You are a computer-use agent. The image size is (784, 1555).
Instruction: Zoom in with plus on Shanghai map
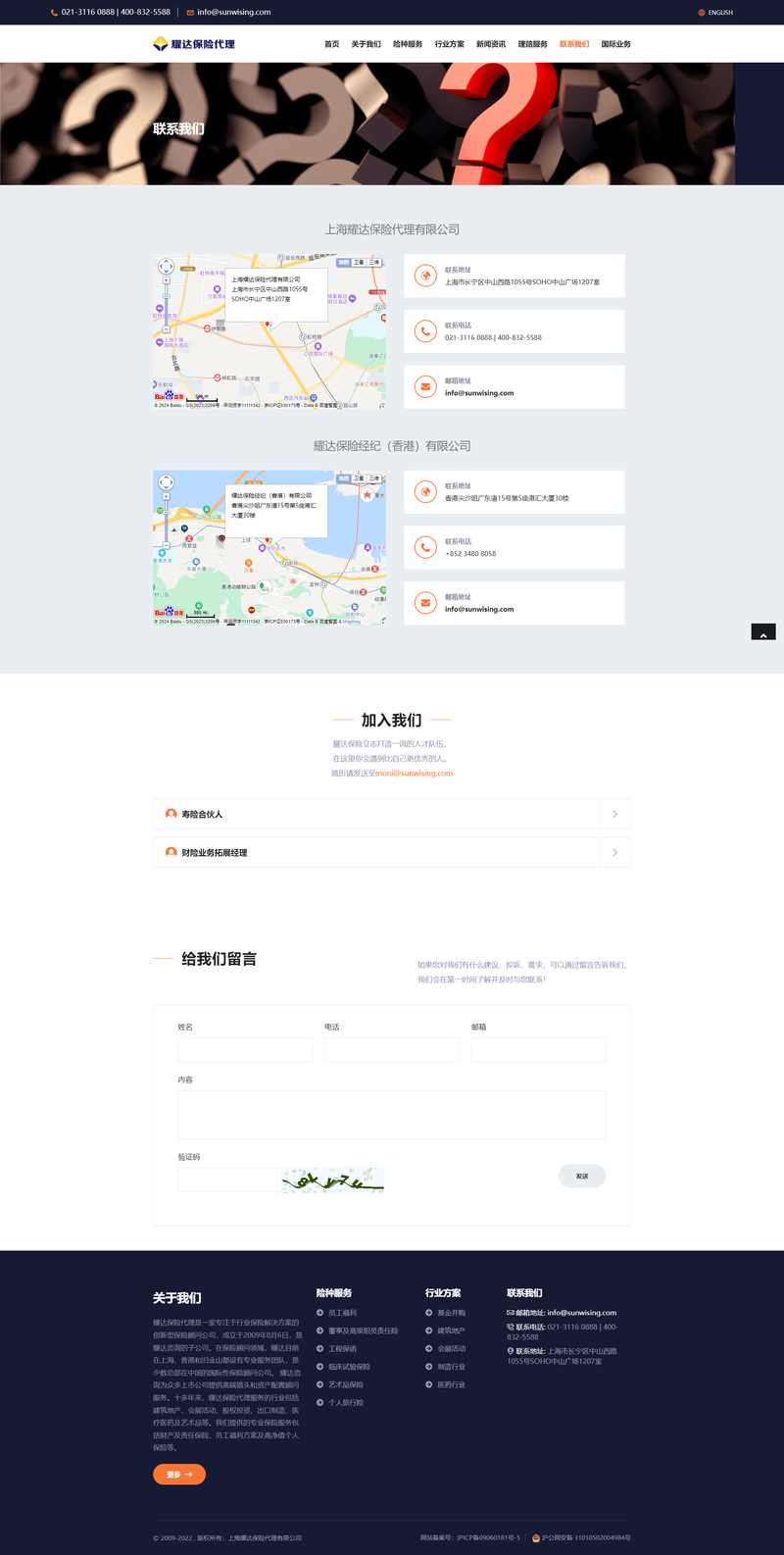click(x=166, y=281)
